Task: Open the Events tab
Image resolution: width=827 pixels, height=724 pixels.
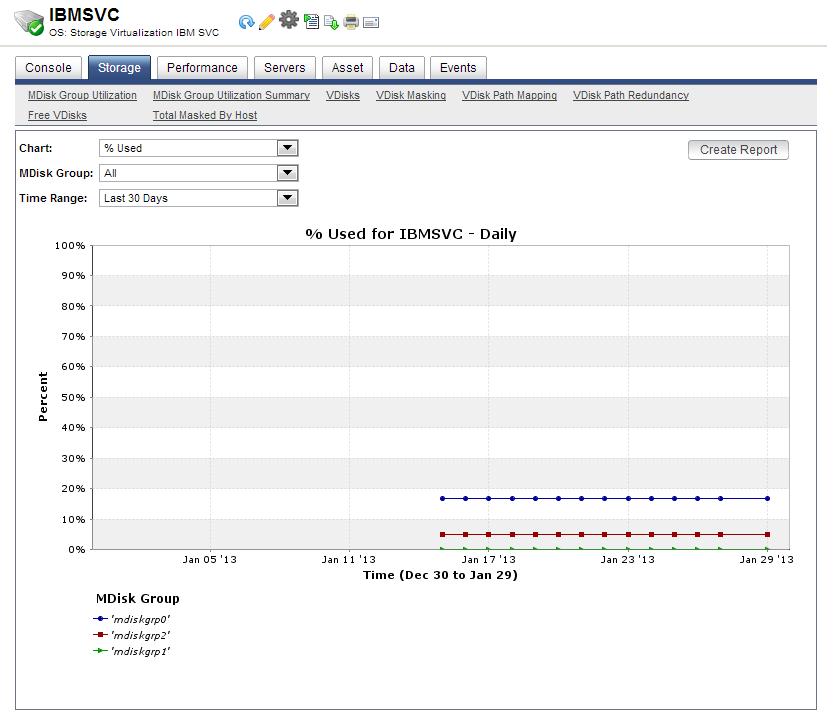Action: pyautogui.click(x=458, y=67)
